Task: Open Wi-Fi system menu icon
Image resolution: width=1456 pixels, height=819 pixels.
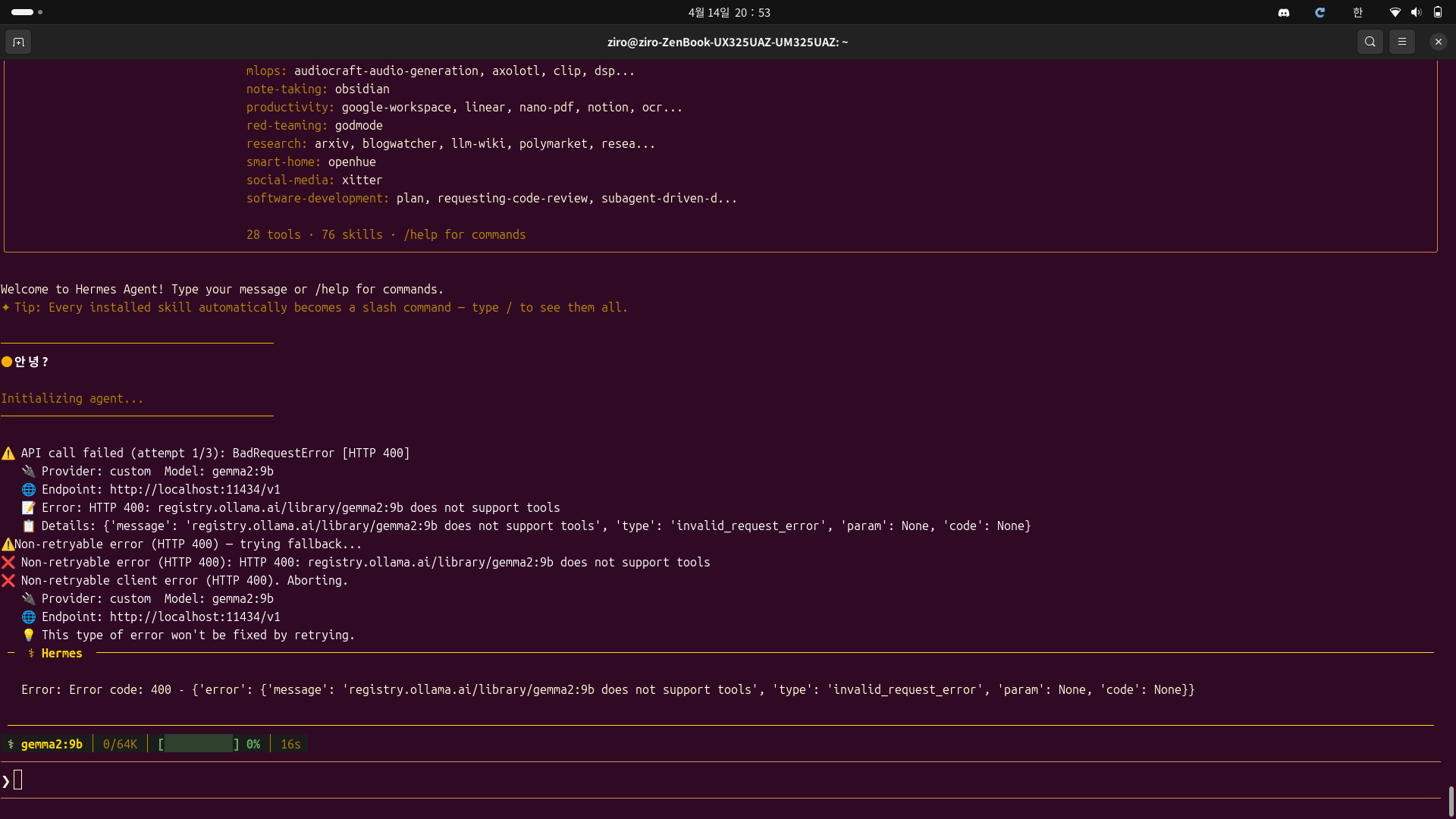Action: [1395, 12]
